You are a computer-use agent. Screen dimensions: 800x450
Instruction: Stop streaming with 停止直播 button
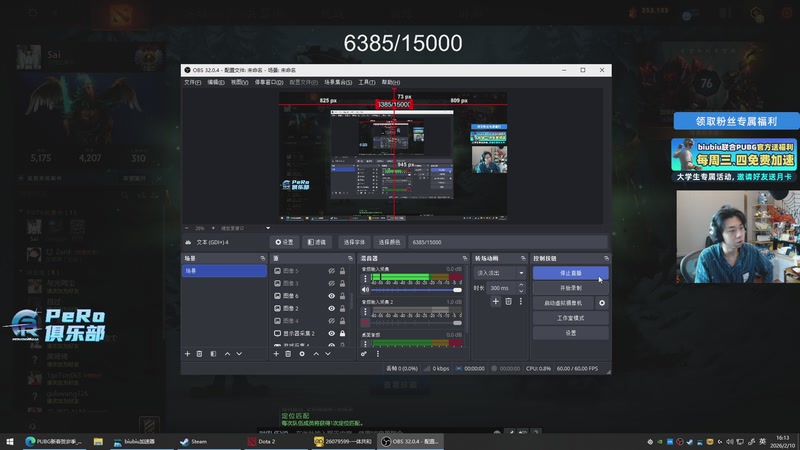[570, 273]
